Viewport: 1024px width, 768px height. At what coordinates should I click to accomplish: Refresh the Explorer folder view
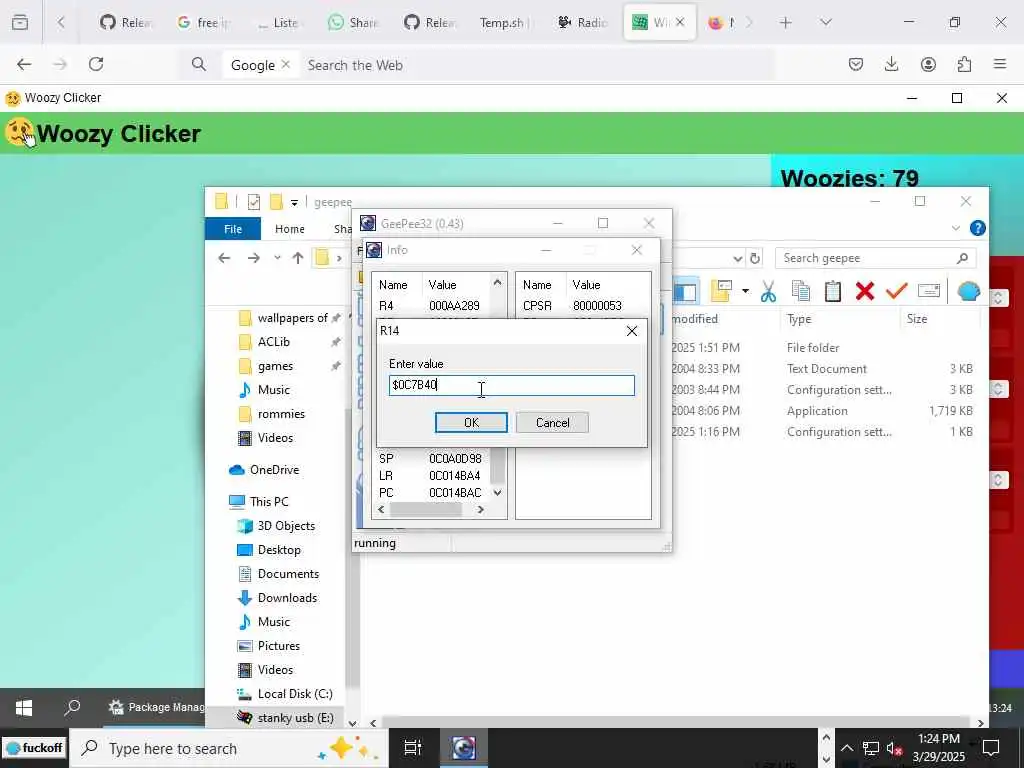(755, 258)
